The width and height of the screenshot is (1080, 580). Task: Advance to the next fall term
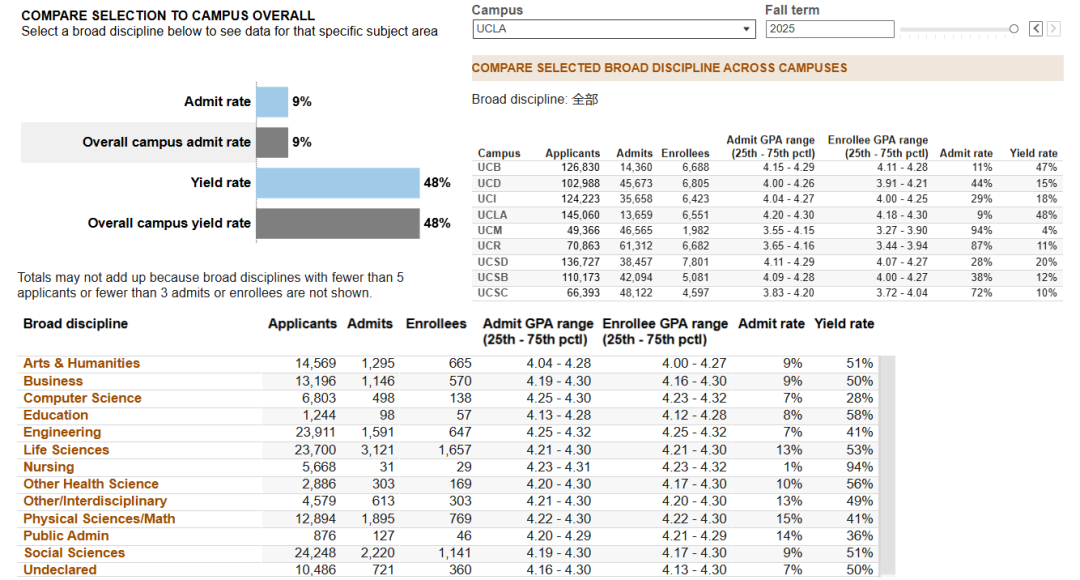1053,28
